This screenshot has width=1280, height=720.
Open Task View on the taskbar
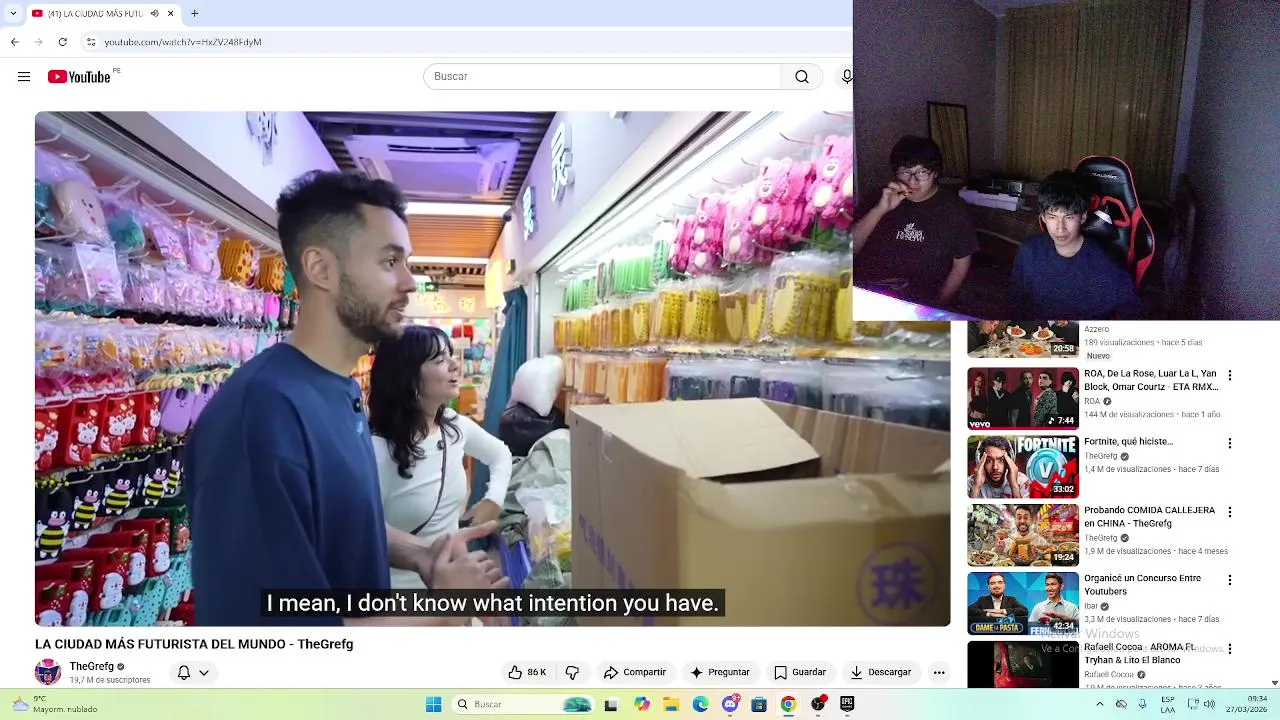[611, 705]
